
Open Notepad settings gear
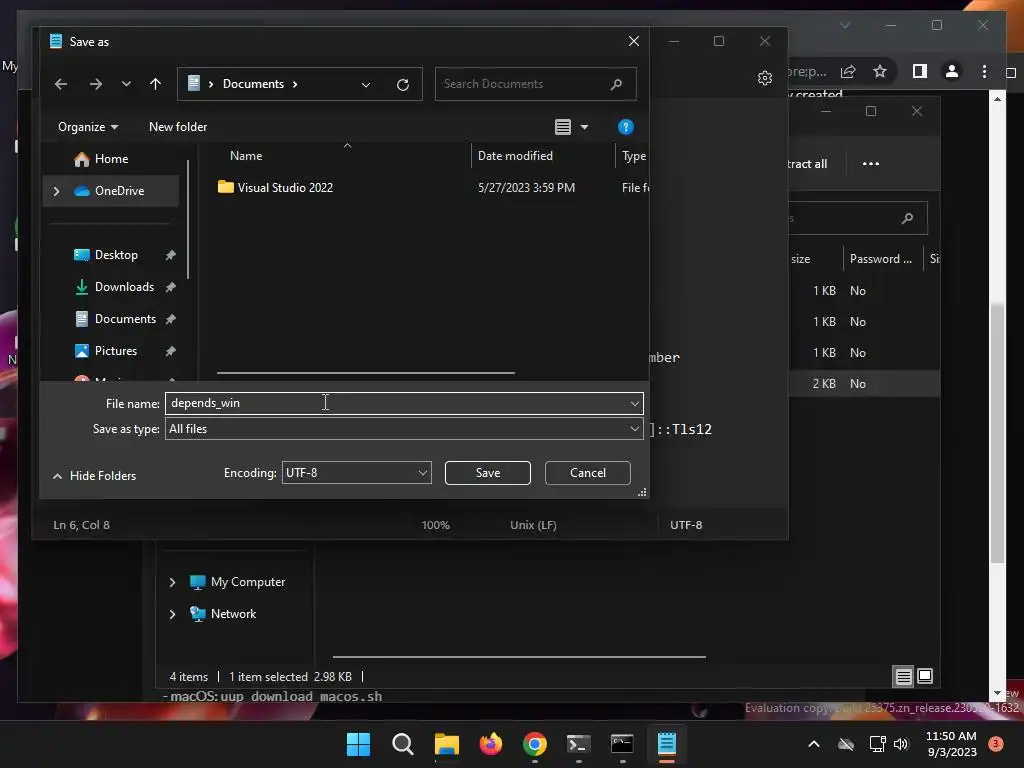pyautogui.click(x=765, y=78)
